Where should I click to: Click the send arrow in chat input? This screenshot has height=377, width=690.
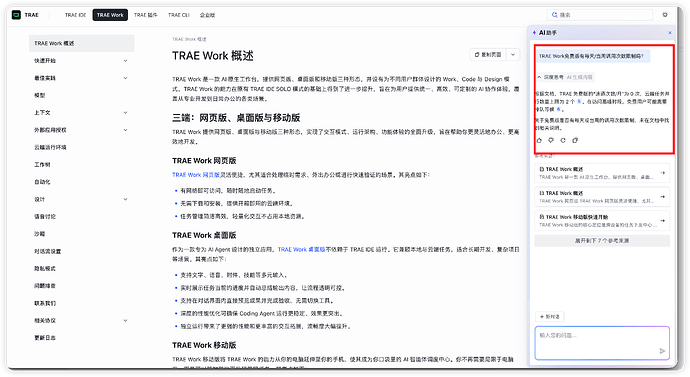point(662,351)
